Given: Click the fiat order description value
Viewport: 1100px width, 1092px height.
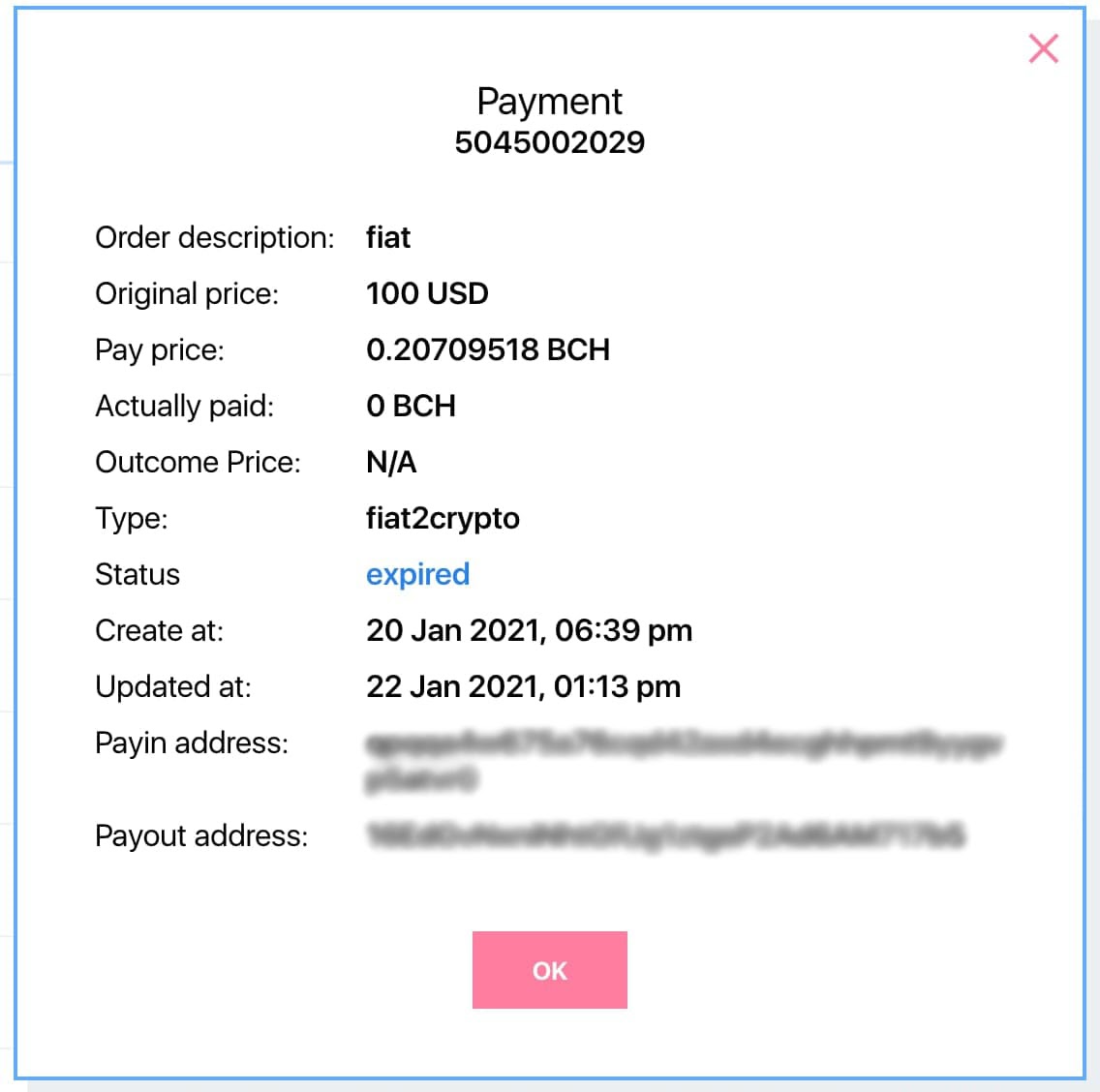Looking at the screenshot, I should 388,237.
